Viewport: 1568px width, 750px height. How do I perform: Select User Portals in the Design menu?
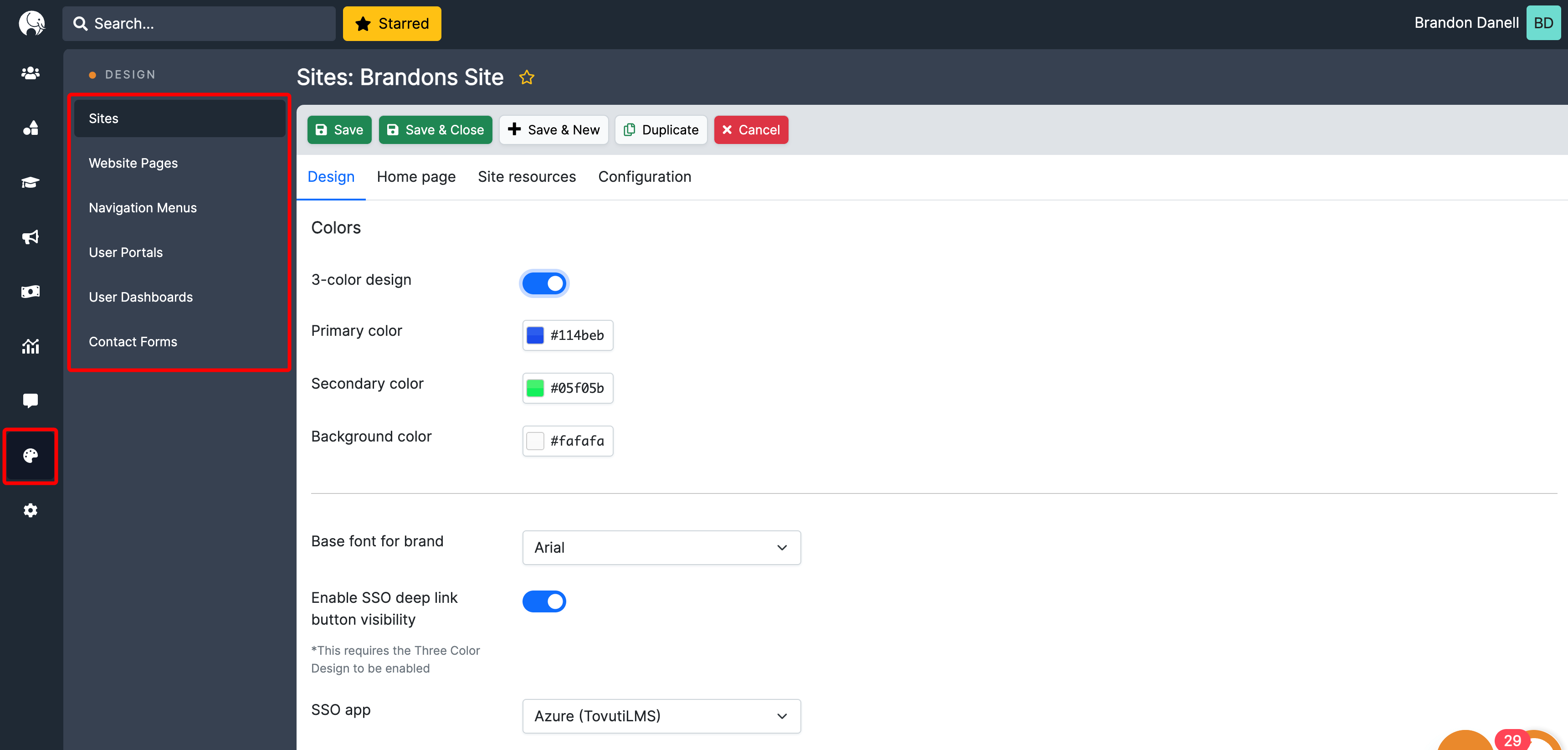(x=179, y=252)
